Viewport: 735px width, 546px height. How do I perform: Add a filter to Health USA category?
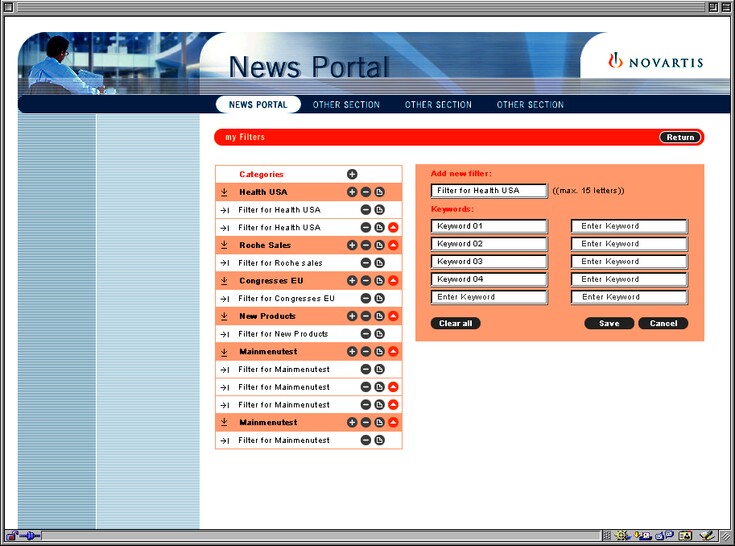pos(352,192)
